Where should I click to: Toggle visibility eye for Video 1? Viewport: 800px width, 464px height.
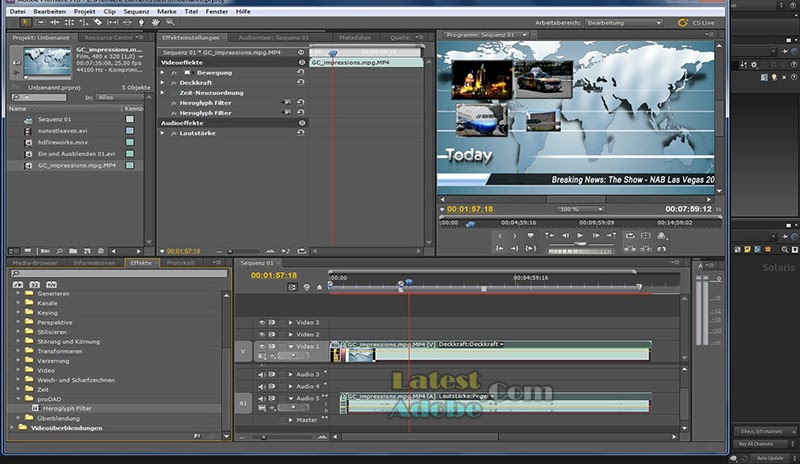262,346
